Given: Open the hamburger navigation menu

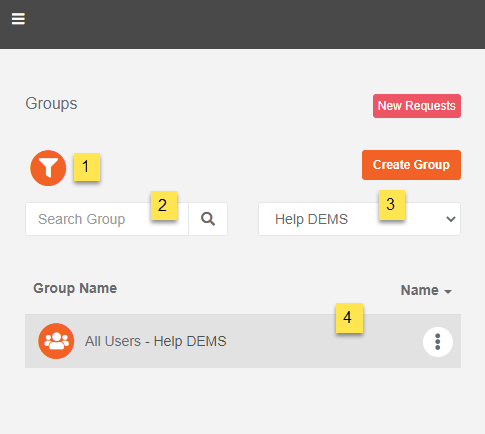Looking at the screenshot, I should click(18, 19).
